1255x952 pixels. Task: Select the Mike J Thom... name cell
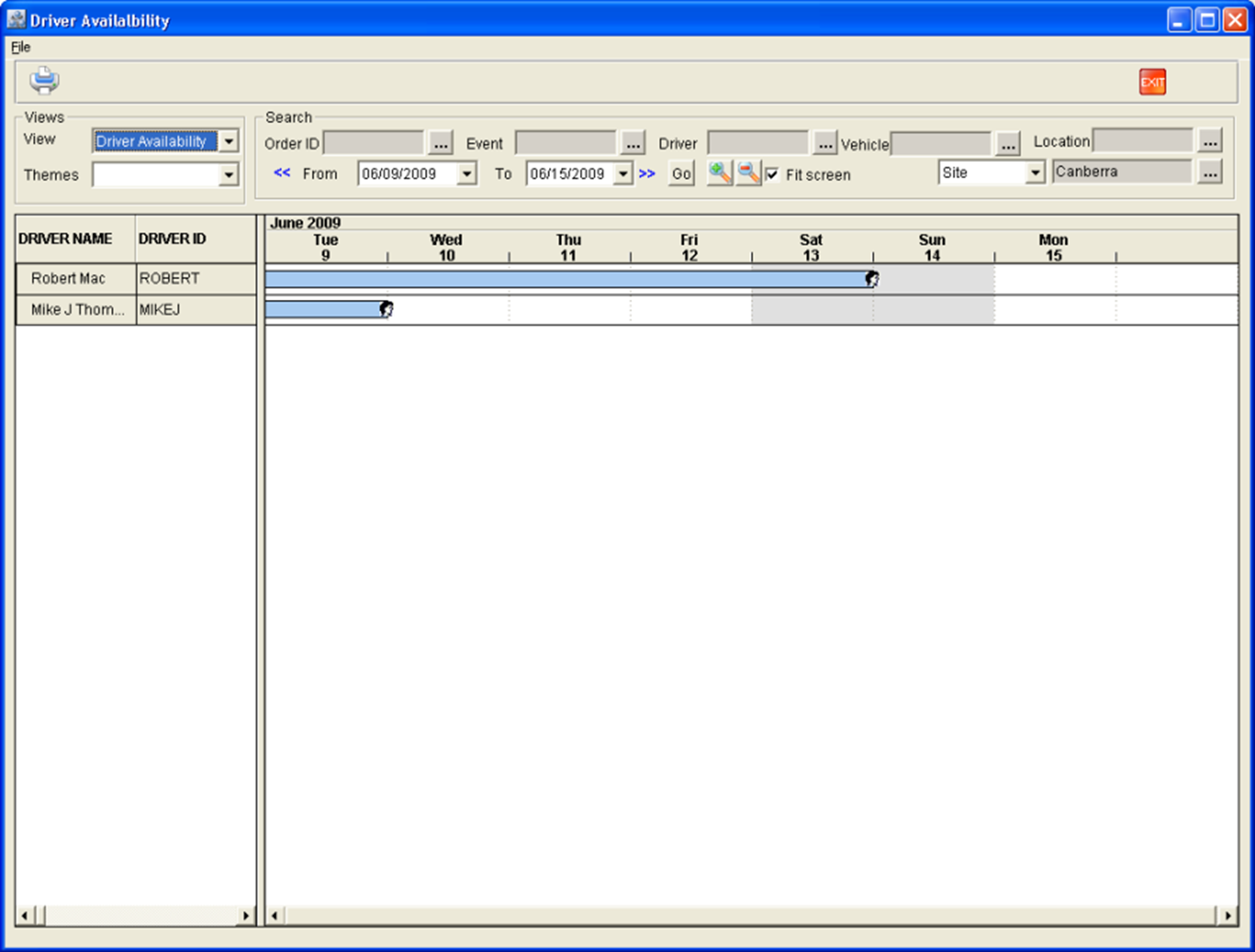(76, 310)
